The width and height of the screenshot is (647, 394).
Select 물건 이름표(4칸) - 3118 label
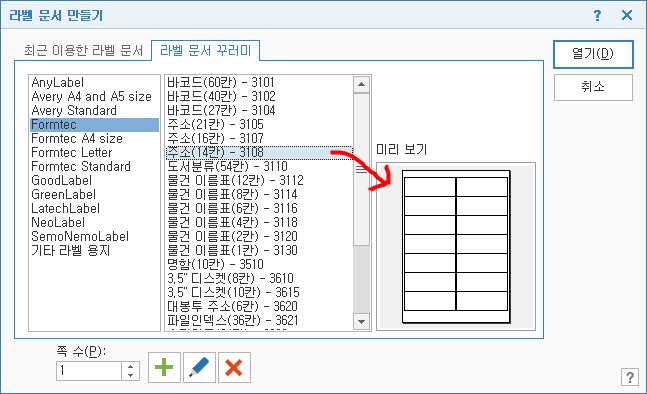tap(259, 223)
